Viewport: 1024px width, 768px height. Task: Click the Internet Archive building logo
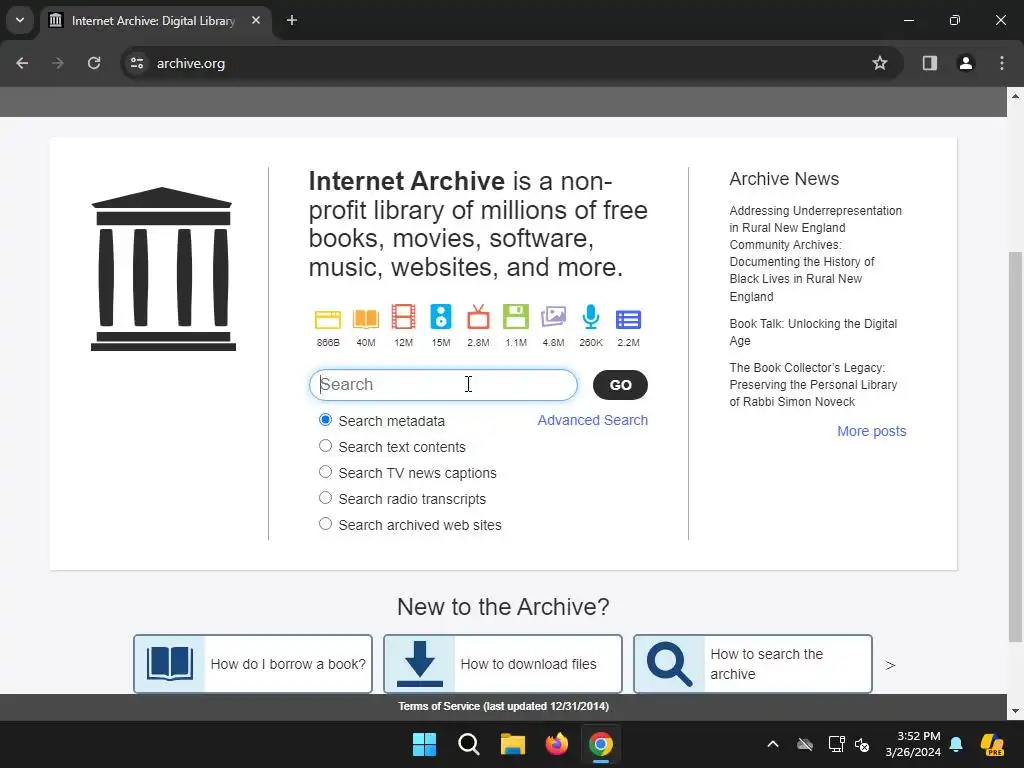click(163, 269)
